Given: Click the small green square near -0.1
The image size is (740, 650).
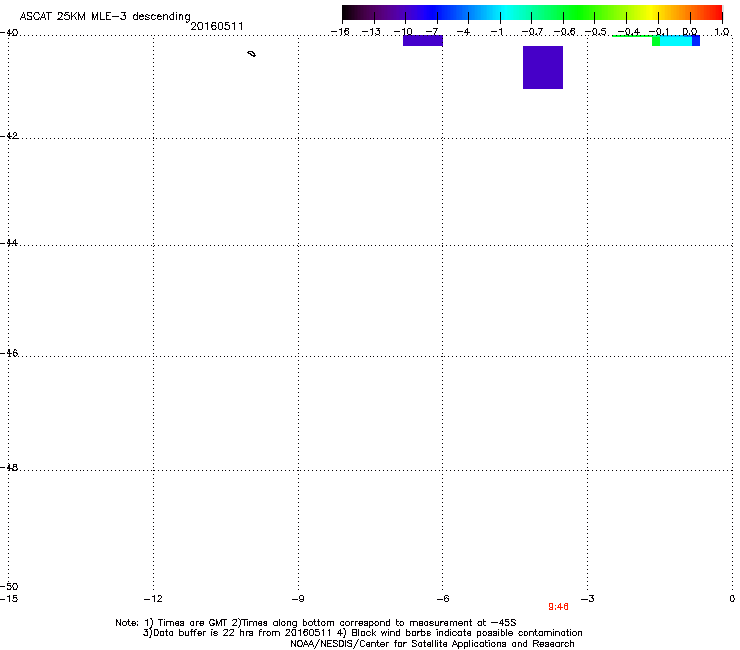Looking at the screenshot, I should 656,41.
